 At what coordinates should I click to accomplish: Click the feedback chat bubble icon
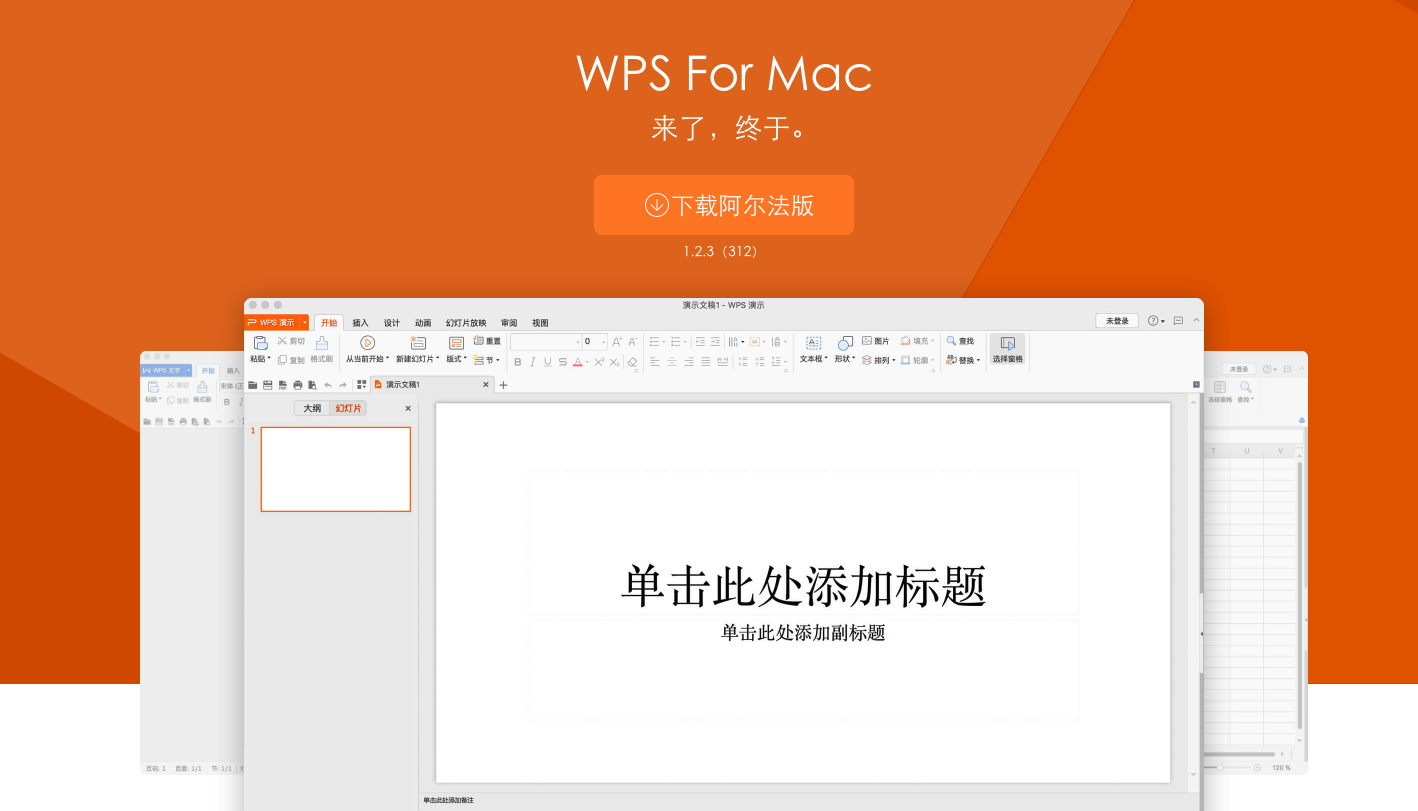(x=1178, y=321)
